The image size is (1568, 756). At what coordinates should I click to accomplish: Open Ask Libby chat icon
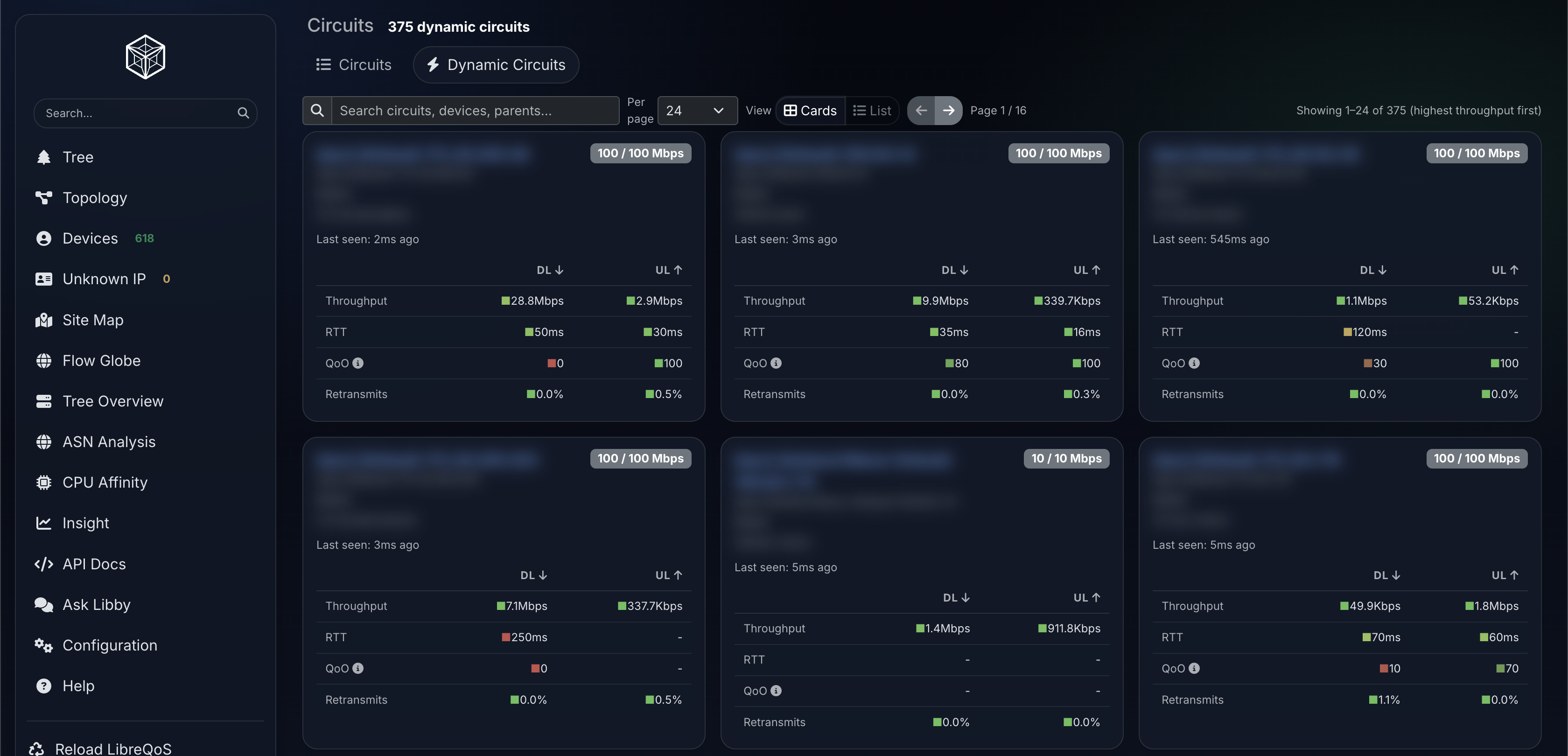pos(44,604)
